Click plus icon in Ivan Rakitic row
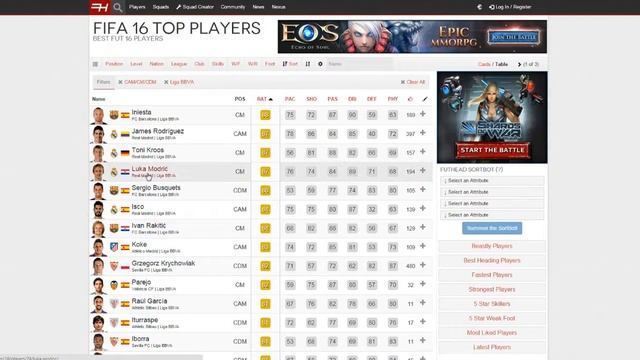 (423, 227)
